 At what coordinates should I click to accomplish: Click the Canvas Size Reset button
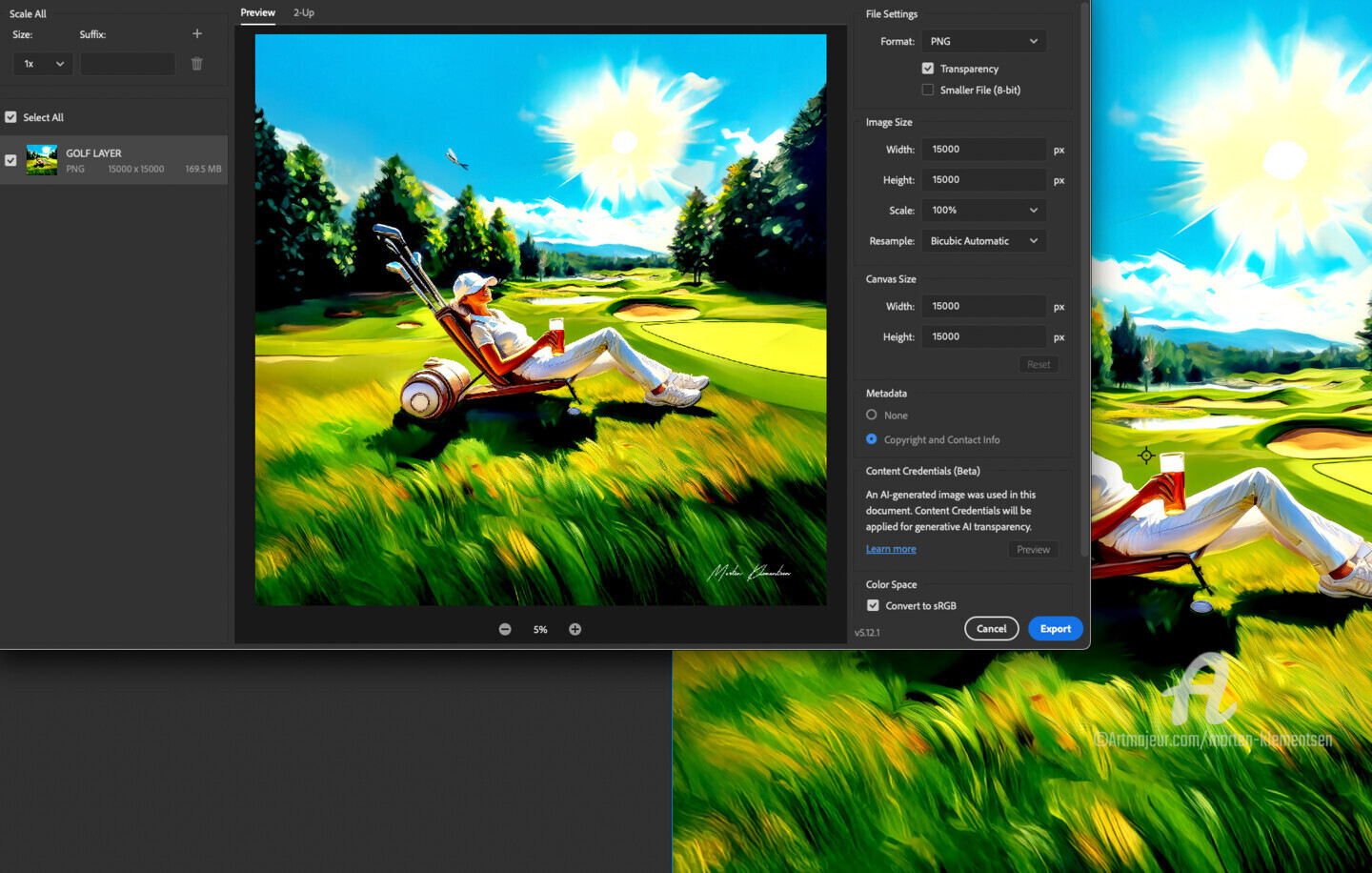click(1039, 365)
